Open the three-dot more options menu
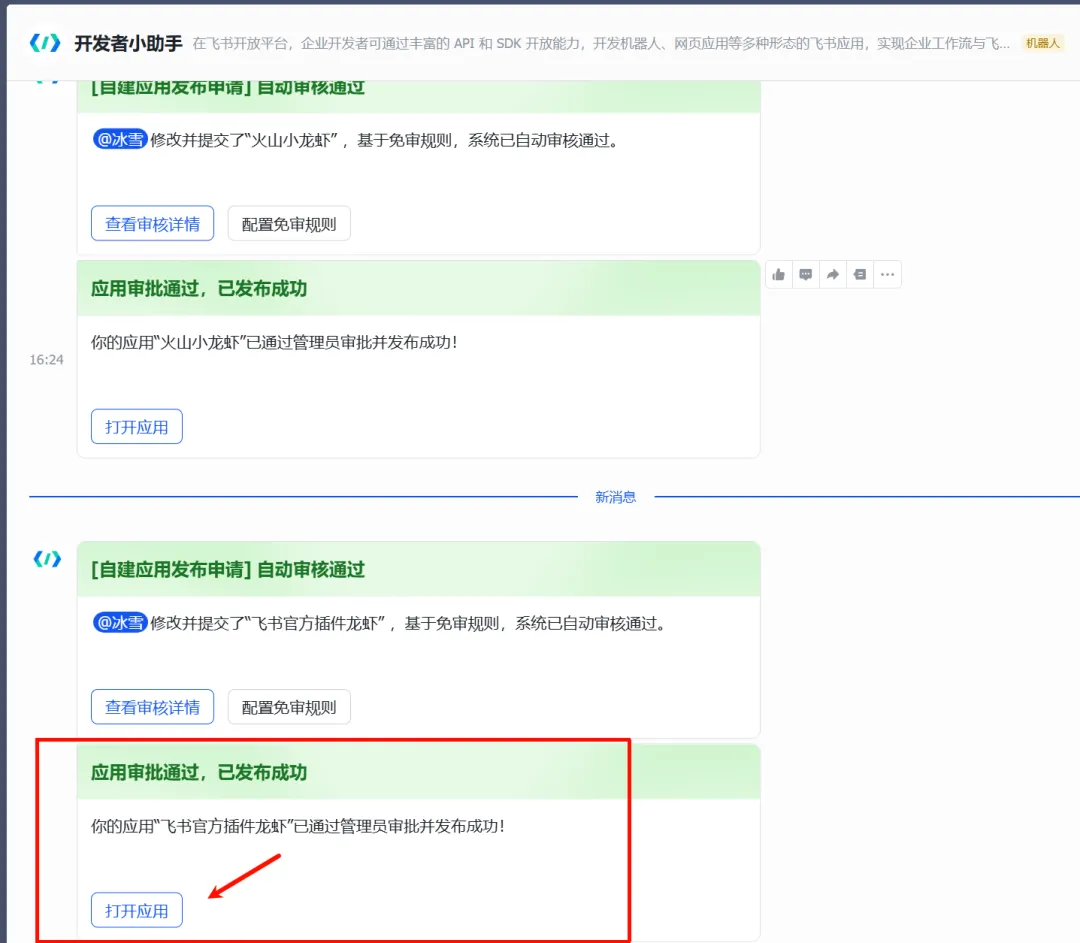 click(887, 275)
